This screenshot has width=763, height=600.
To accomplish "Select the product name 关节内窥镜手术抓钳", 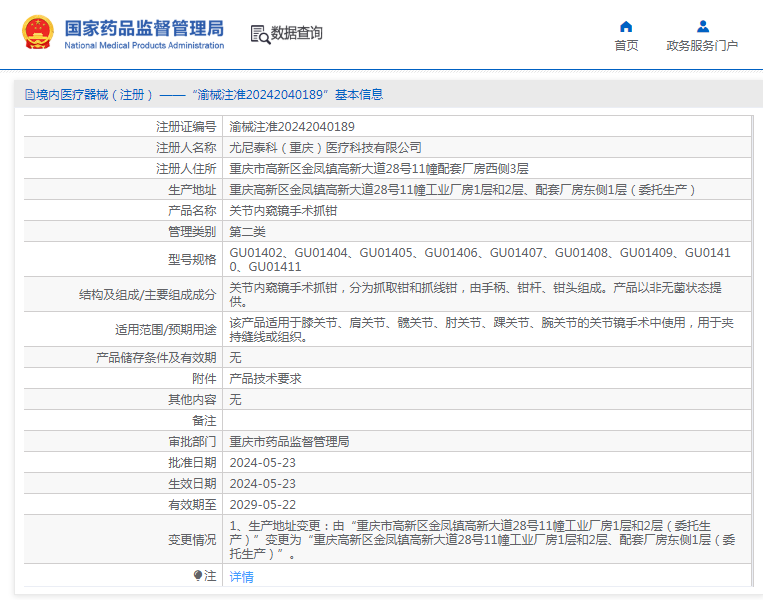I will tap(283, 211).
